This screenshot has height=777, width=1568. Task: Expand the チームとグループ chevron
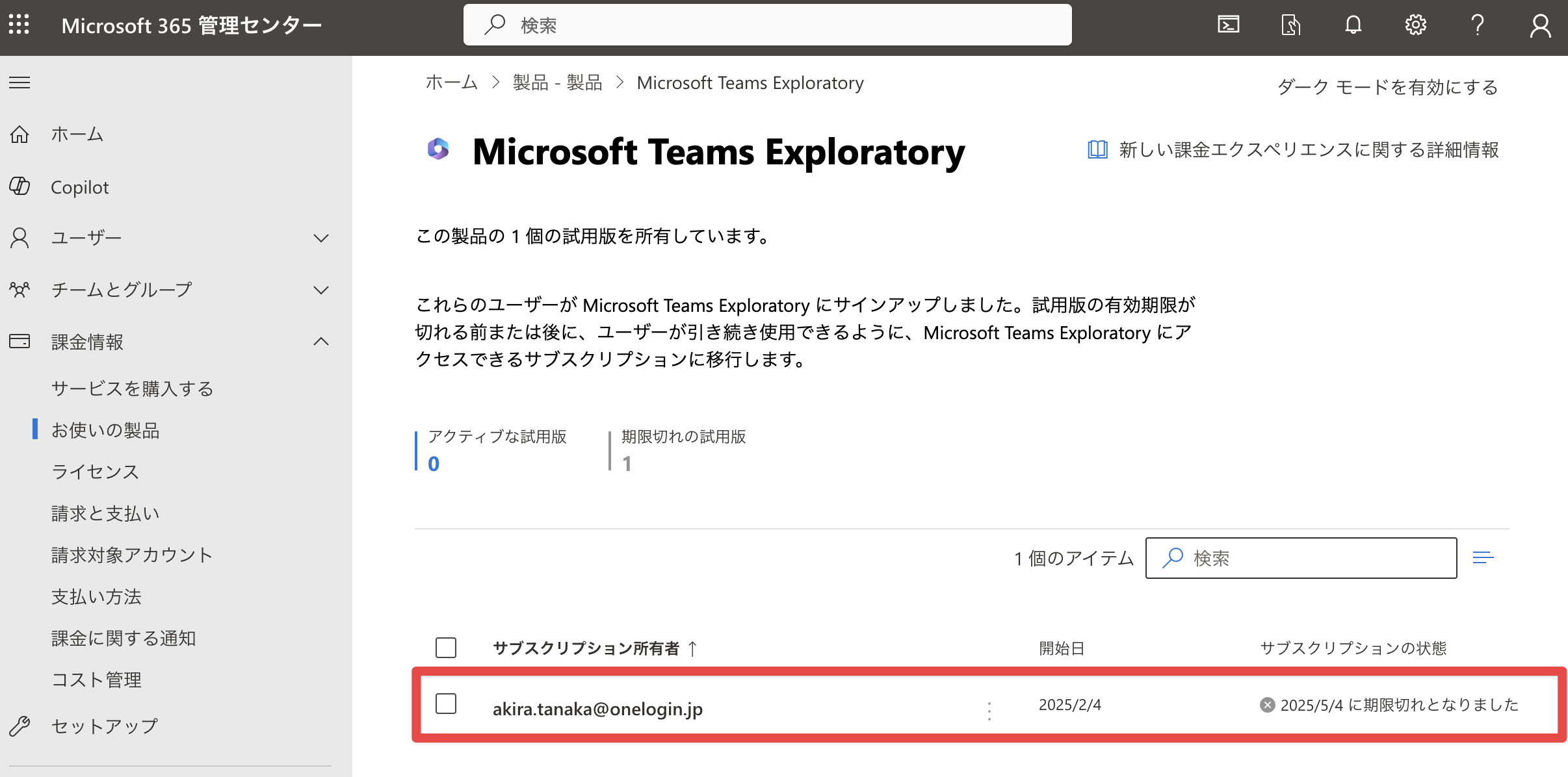[321, 290]
